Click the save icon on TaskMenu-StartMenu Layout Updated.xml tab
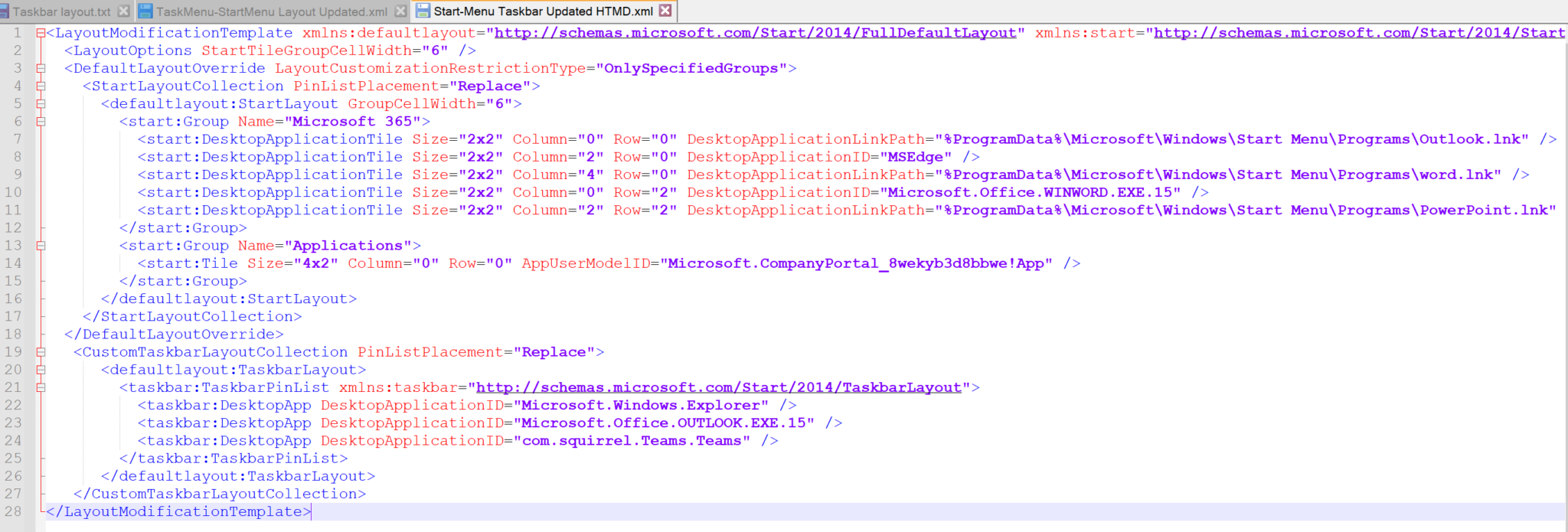Viewport: 1568px width, 532px height. 145,11
